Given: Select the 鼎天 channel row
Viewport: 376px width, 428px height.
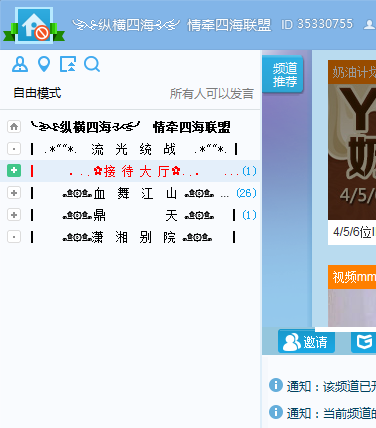Looking at the screenshot, I should pos(130,215).
